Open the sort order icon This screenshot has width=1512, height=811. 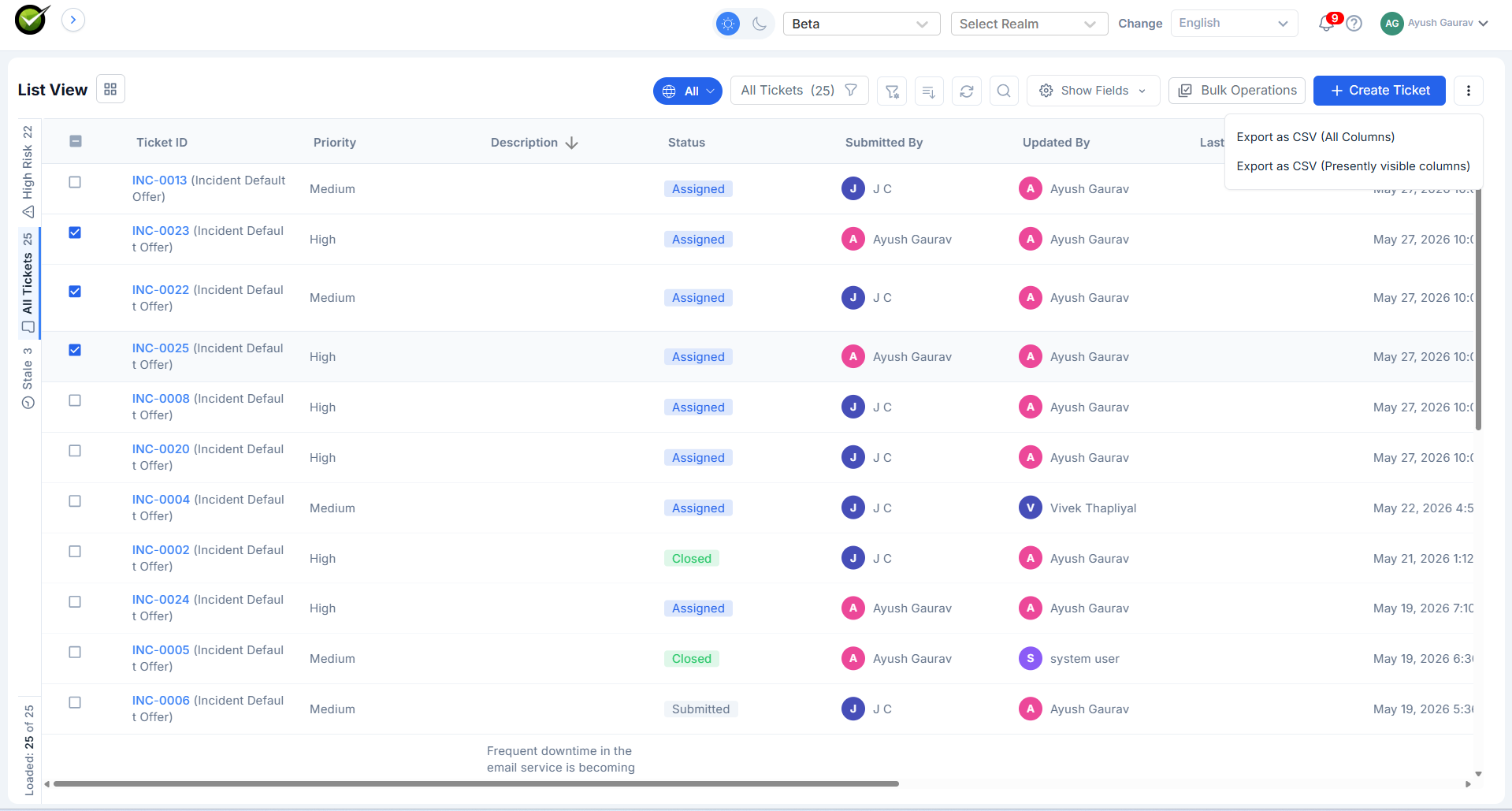(x=929, y=91)
